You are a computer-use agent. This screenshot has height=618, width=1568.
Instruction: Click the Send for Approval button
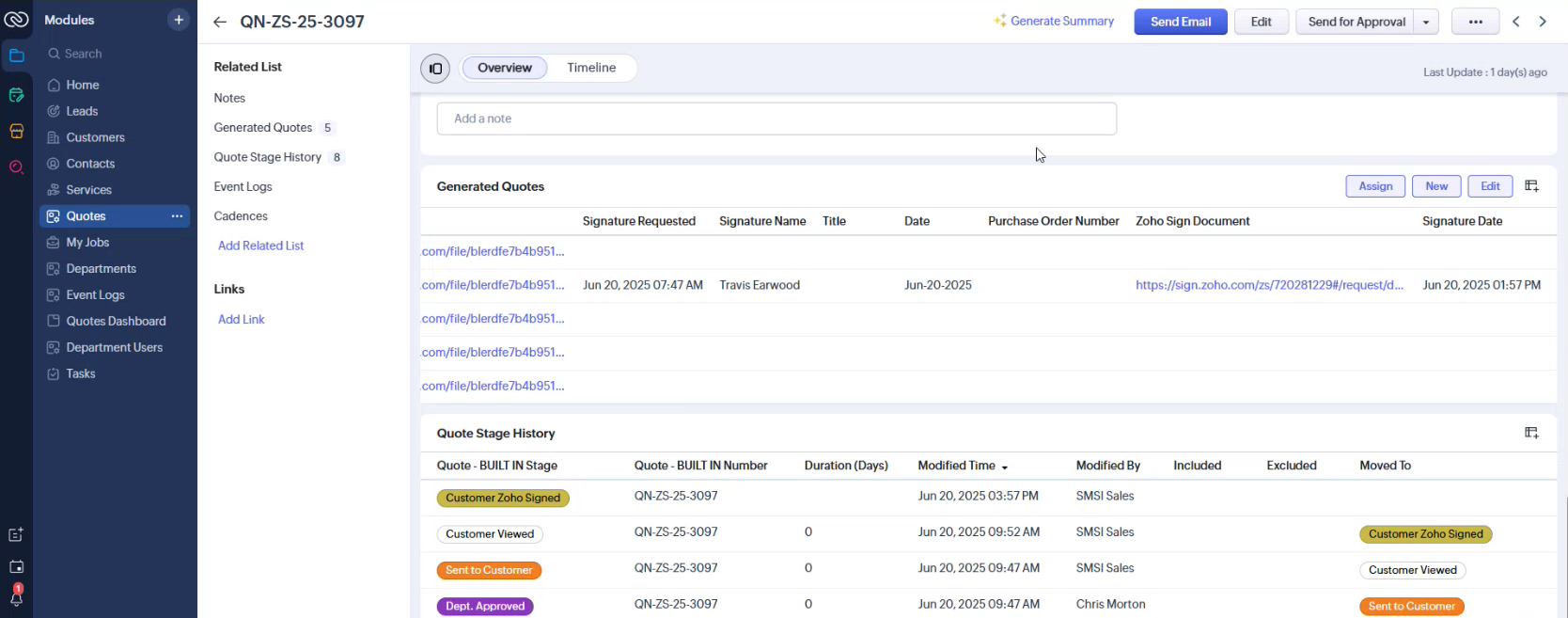(1356, 22)
